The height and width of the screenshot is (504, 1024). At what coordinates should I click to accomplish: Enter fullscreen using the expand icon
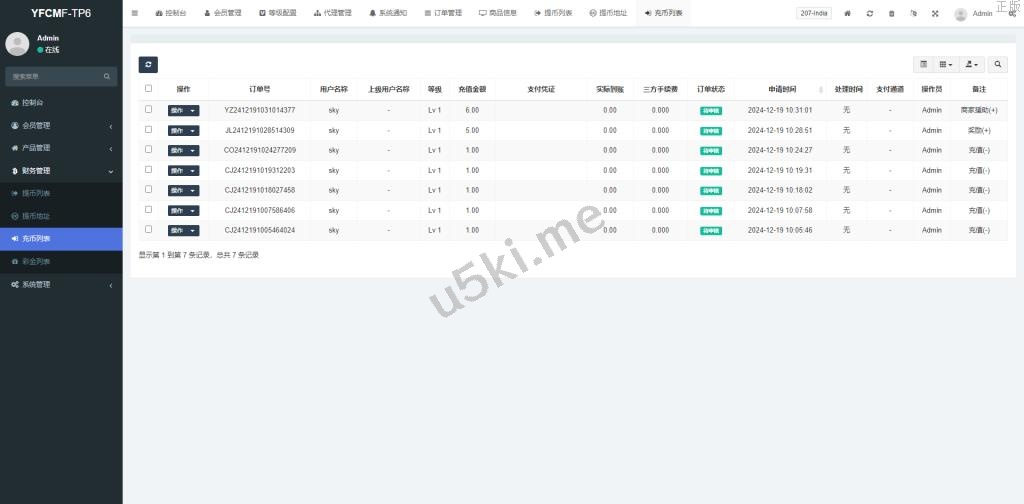pos(935,13)
